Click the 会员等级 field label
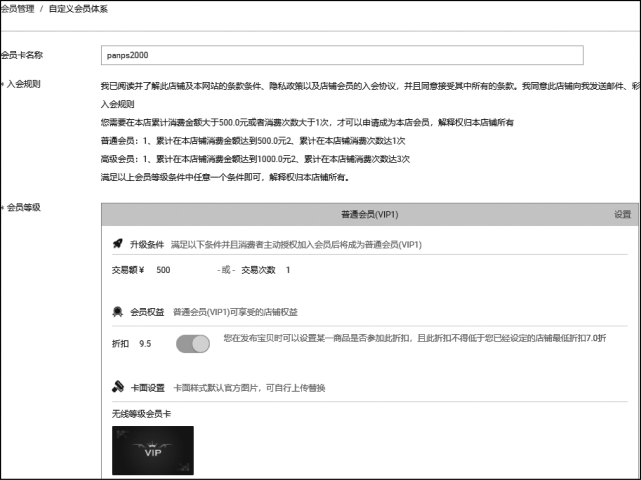This screenshot has height=480, width=641. (23, 207)
